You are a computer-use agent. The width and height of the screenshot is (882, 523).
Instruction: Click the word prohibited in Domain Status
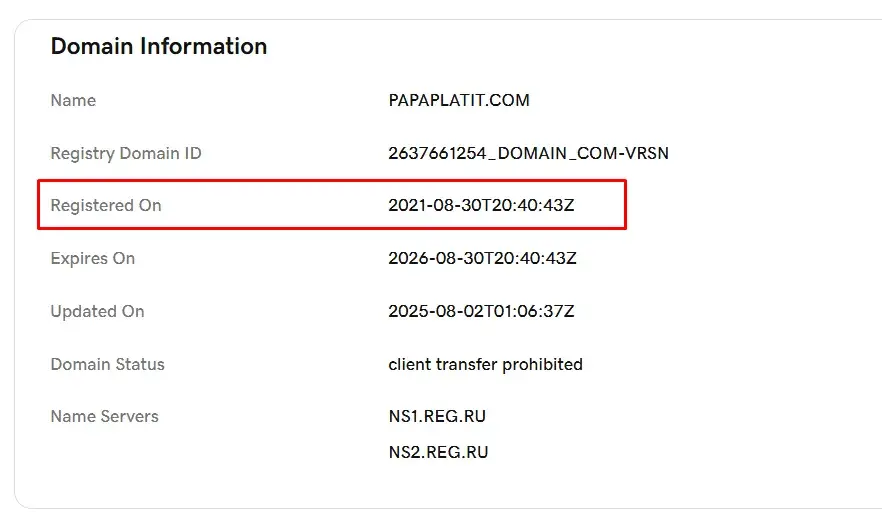click(542, 364)
